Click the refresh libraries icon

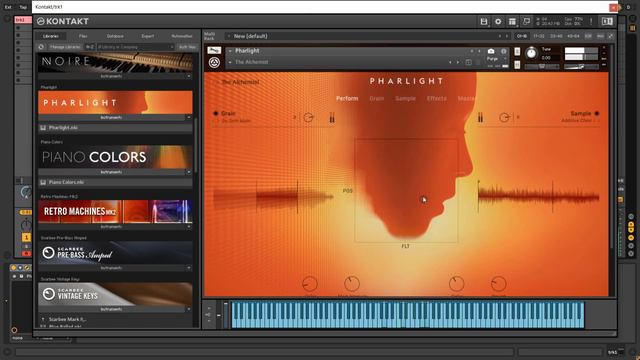[x=41, y=47]
